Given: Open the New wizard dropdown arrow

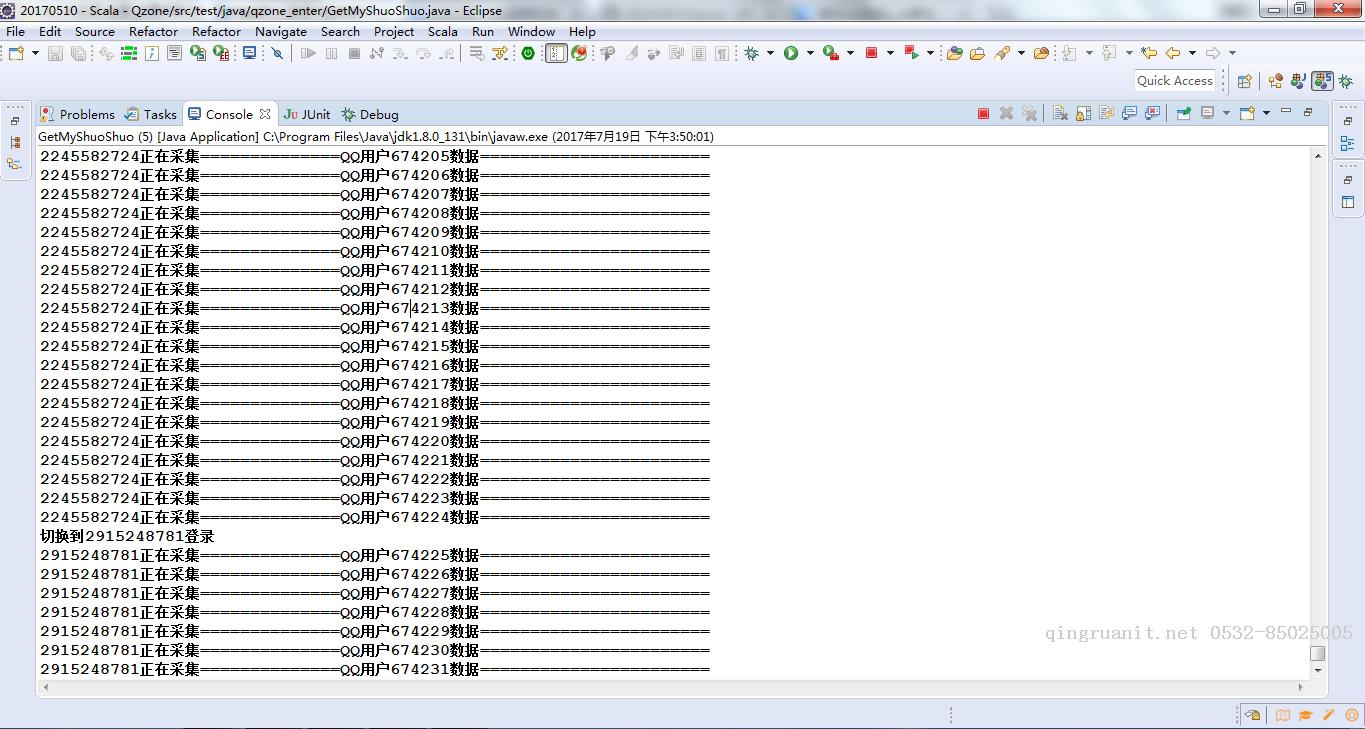Looking at the screenshot, I should (35, 53).
